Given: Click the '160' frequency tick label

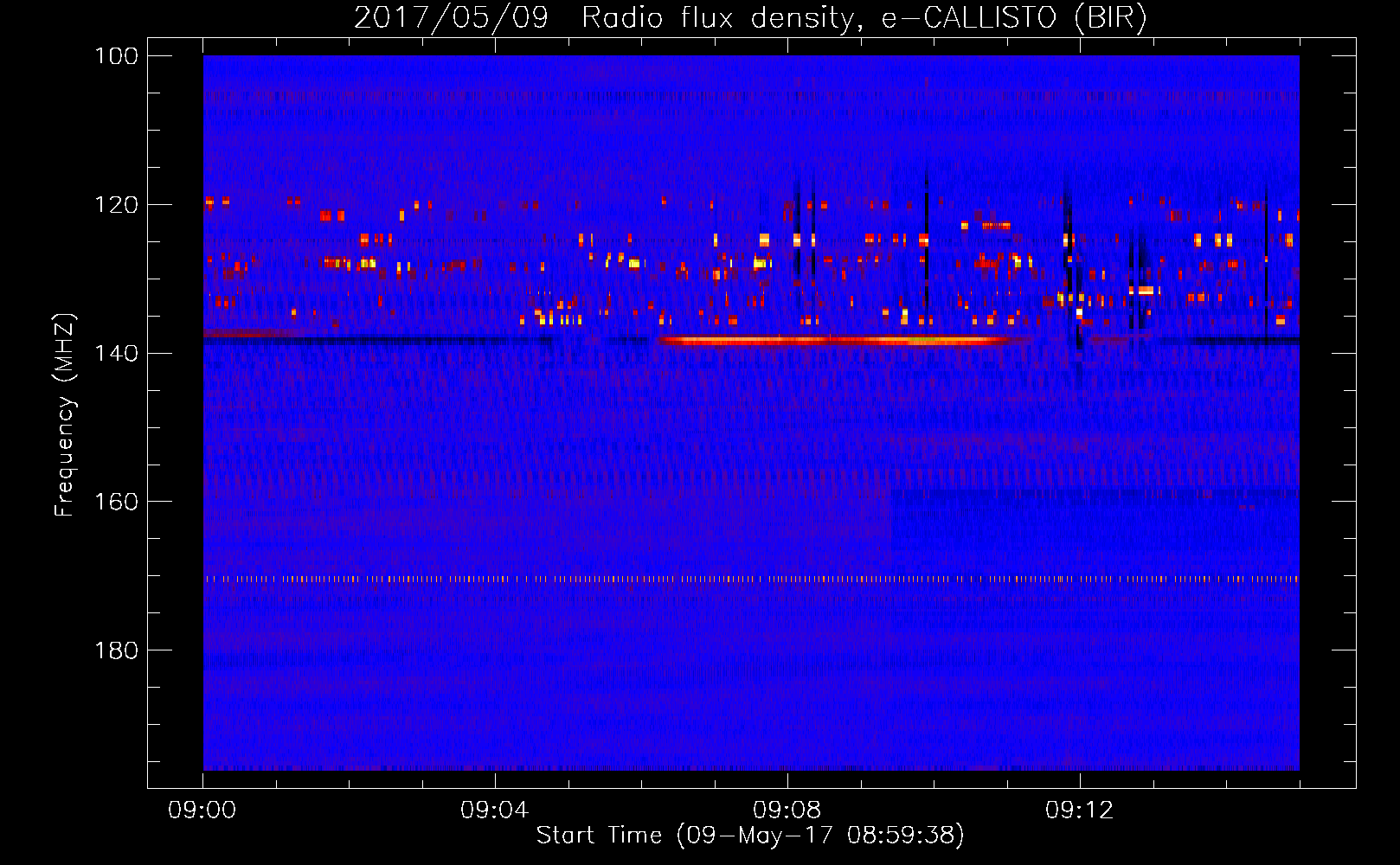Looking at the screenshot, I should [x=116, y=502].
